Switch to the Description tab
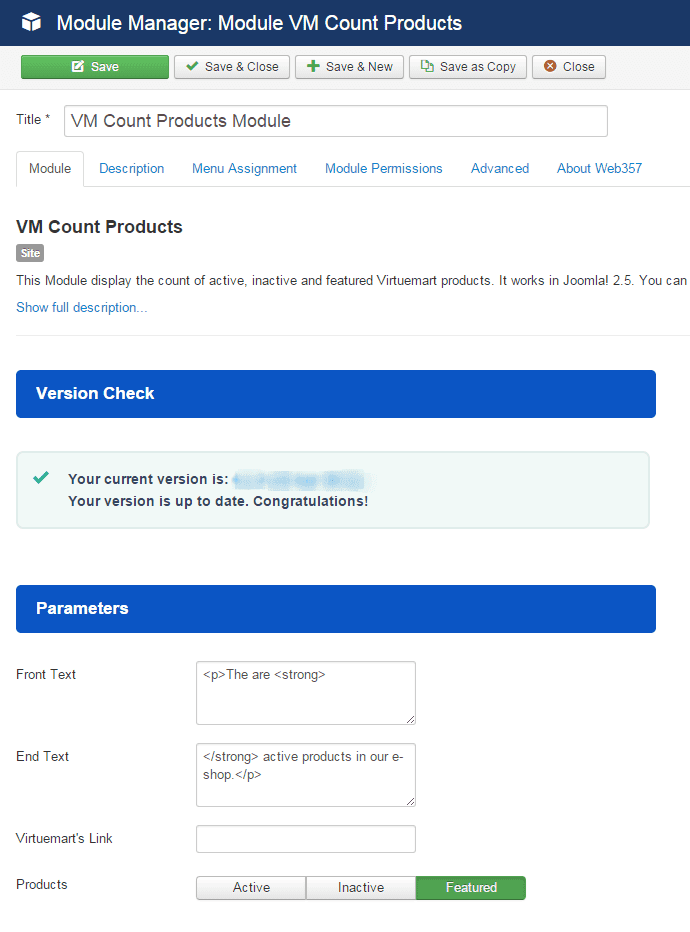This screenshot has height=932, width=690. coord(131,168)
